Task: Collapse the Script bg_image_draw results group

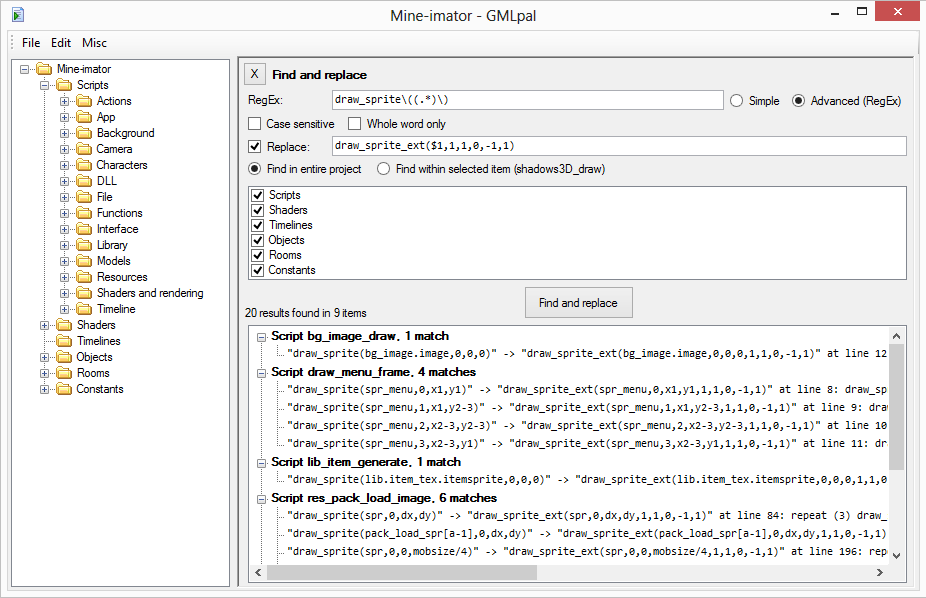Action: point(261,337)
